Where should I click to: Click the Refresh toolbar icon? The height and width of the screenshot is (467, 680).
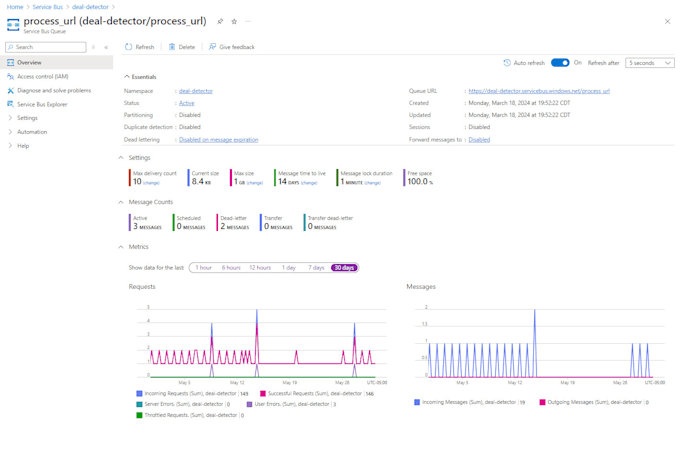(x=129, y=47)
